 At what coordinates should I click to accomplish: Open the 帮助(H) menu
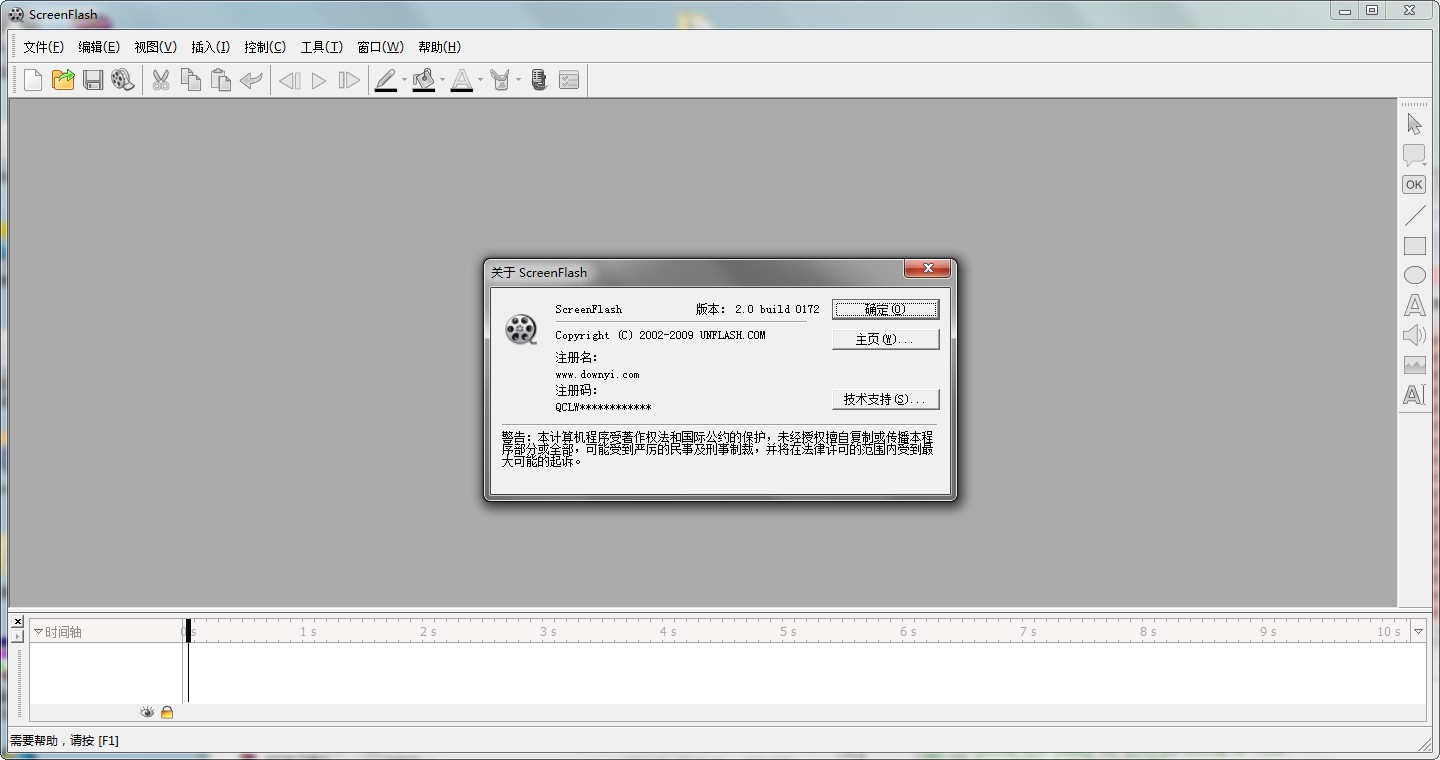(x=438, y=46)
